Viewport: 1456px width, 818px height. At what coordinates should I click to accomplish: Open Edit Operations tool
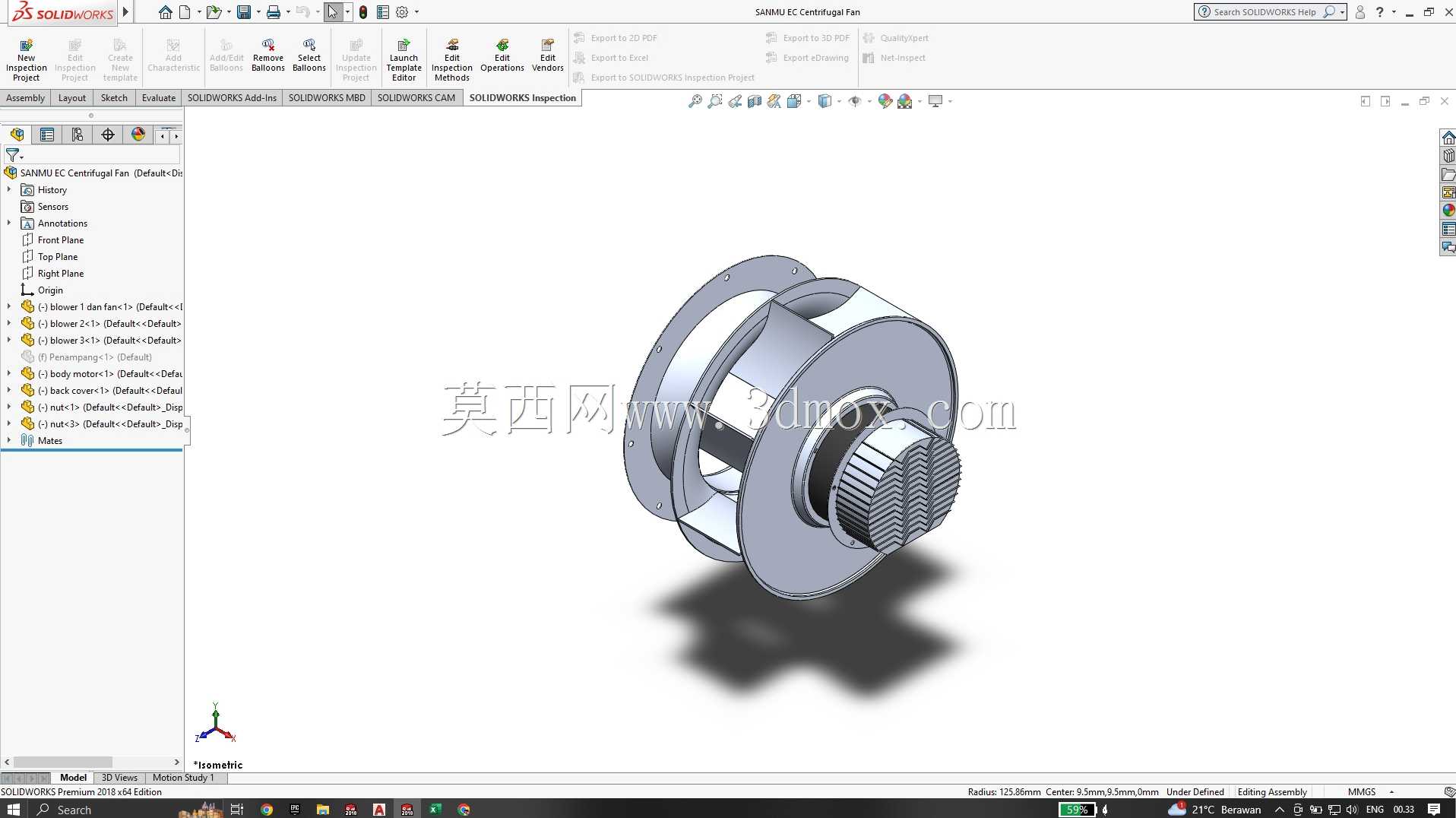coord(502,55)
